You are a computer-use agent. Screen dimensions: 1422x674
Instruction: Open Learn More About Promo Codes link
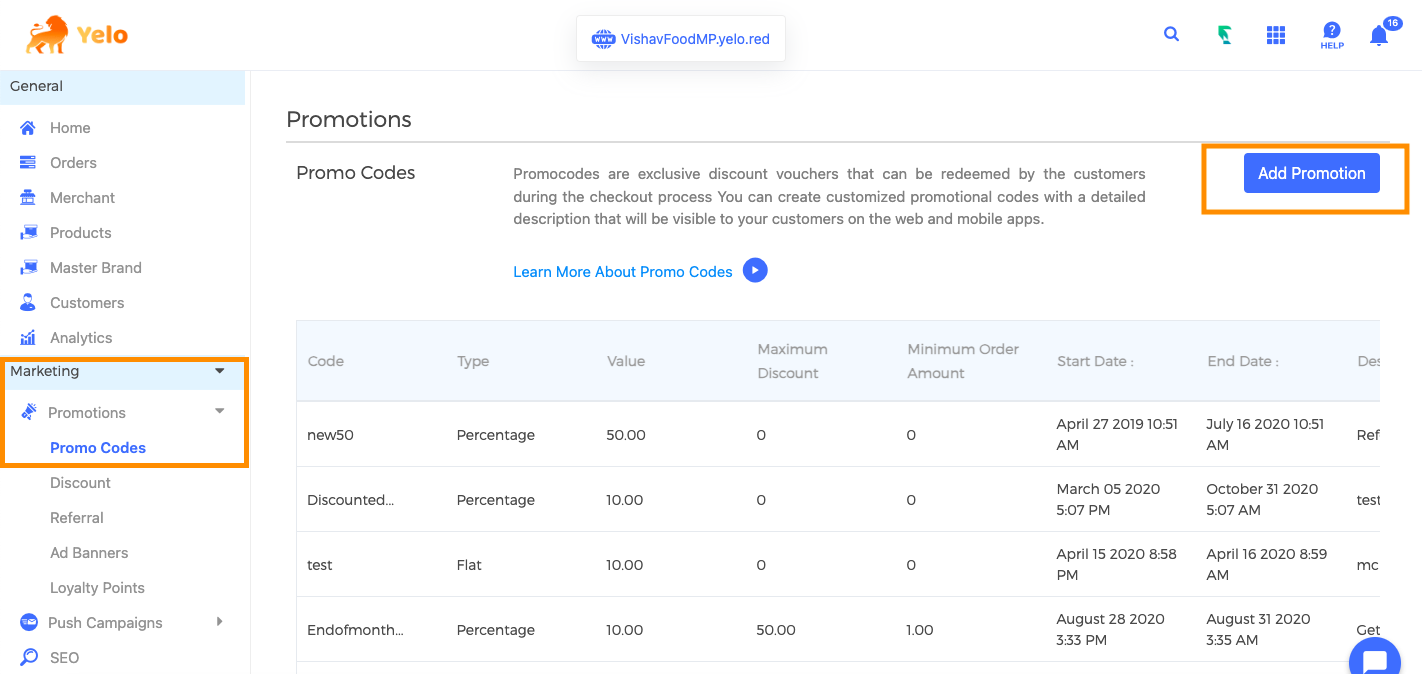(x=622, y=272)
